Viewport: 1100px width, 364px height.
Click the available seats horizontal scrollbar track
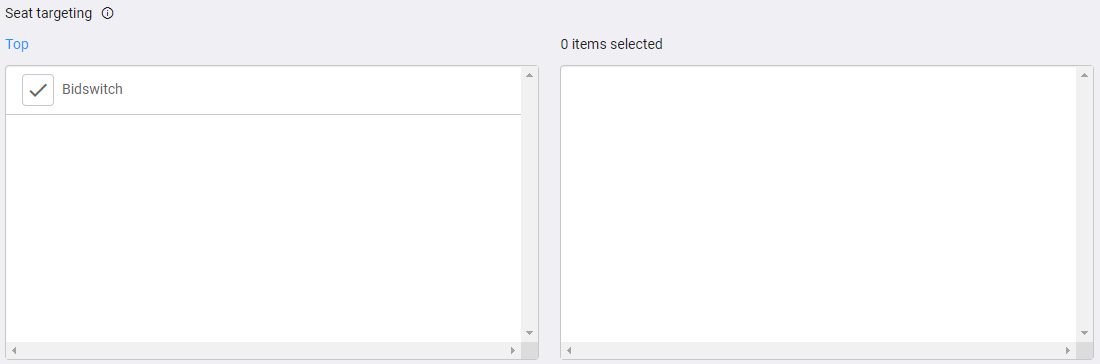coord(264,350)
